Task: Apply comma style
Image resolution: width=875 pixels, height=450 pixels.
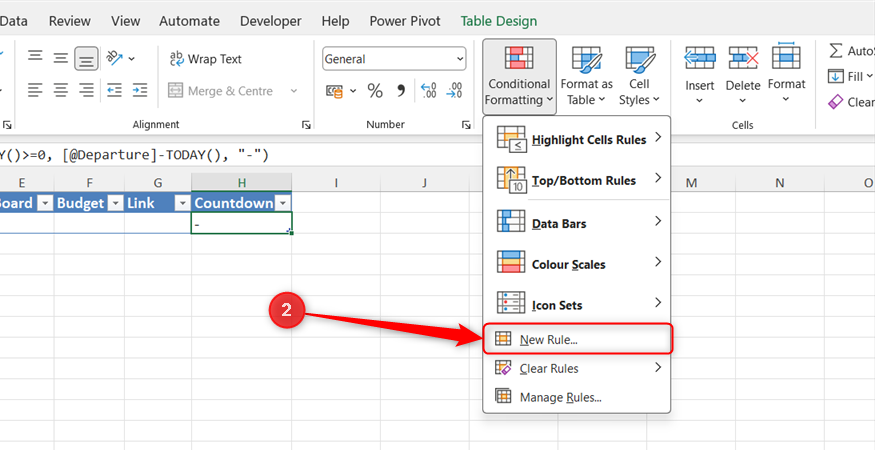Action: (x=401, y=91)
